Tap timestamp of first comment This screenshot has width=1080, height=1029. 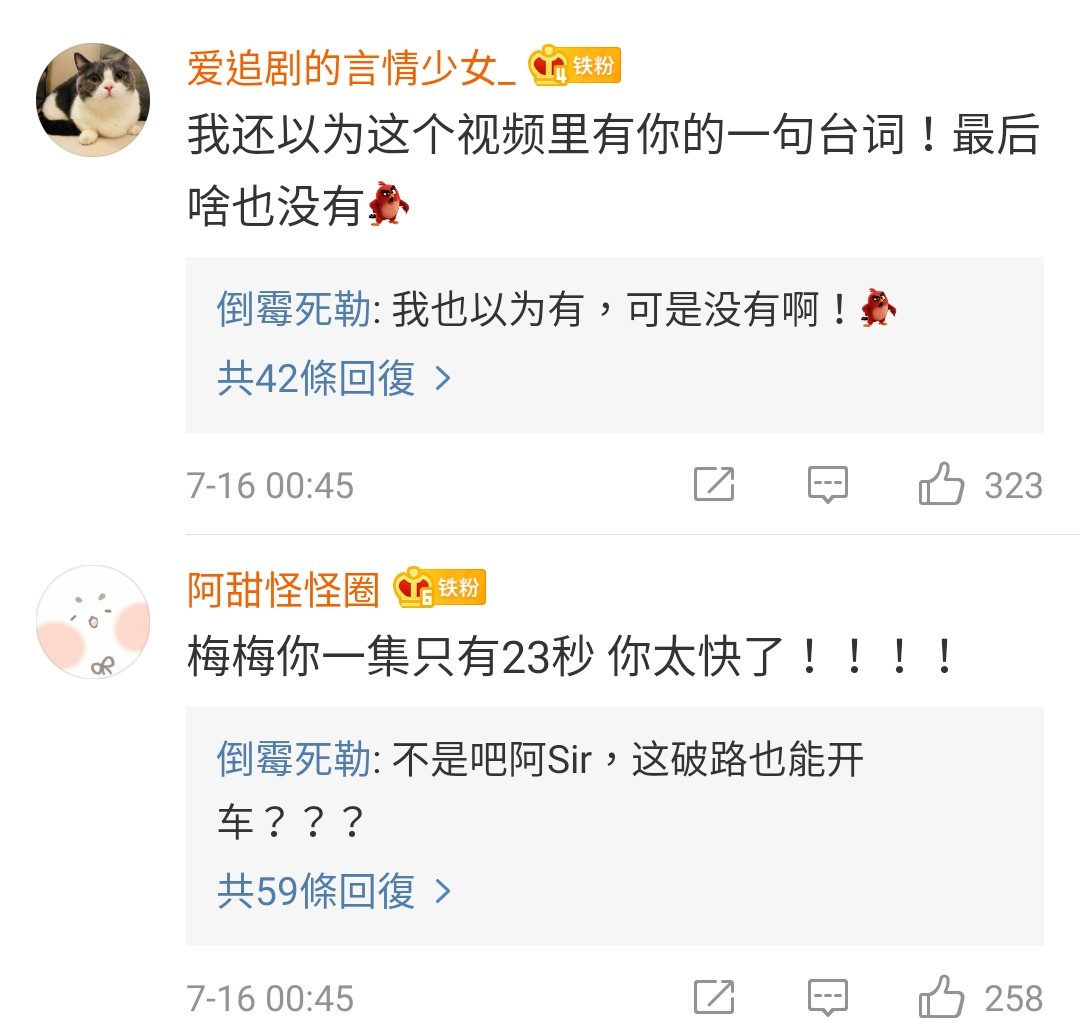[270, 486]
